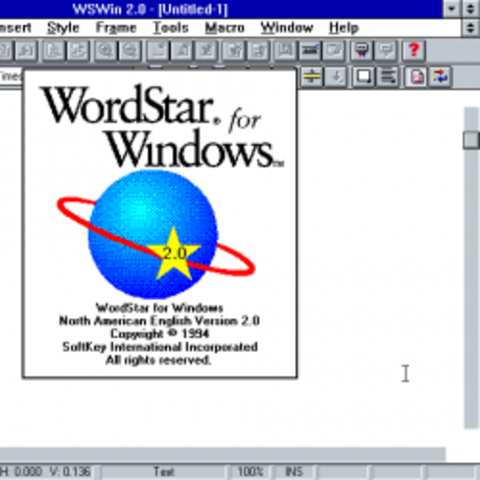The height and width of the screenshot is (480, 480).
Task: Click the INS indicator in the status bar
Action: (294, 472)
